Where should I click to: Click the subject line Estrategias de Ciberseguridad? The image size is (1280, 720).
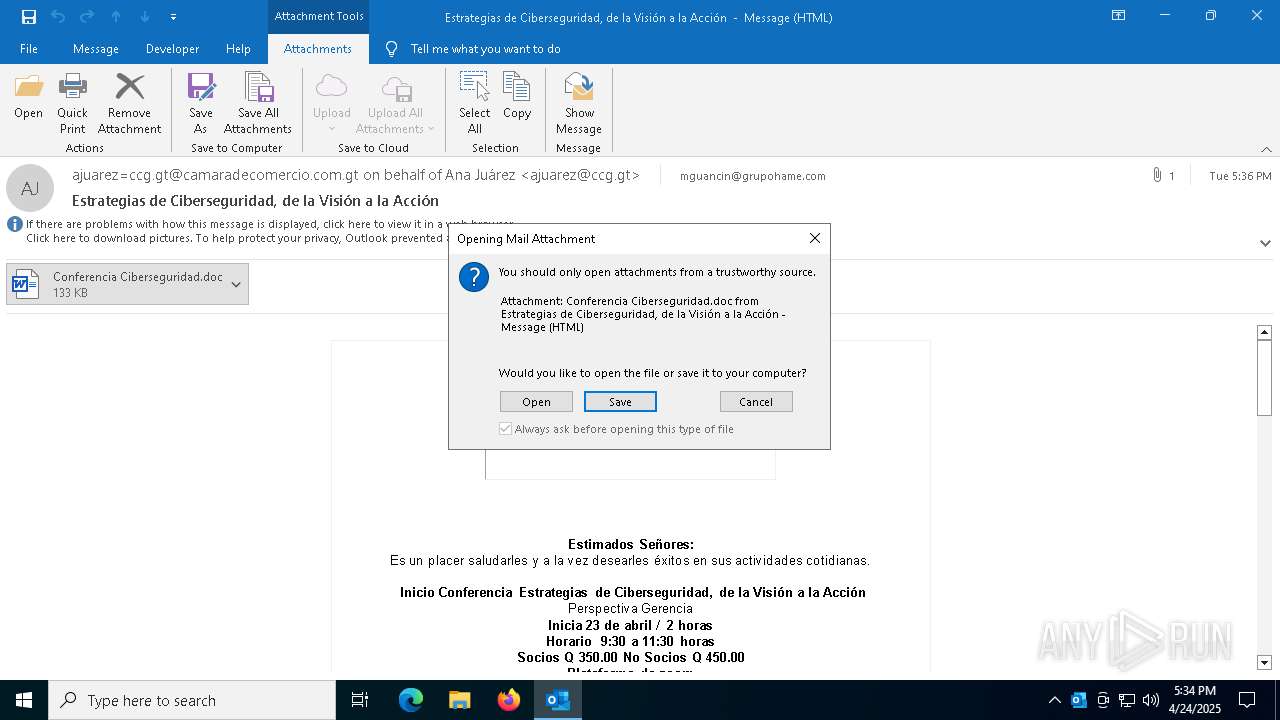pos(255,200)
